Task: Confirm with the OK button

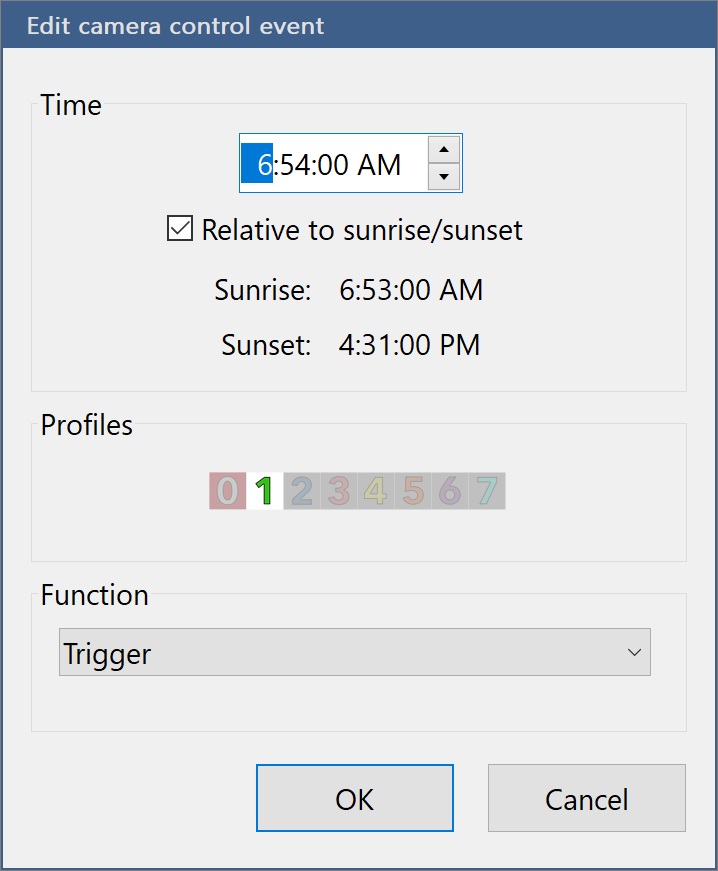Action: [354, 798]
